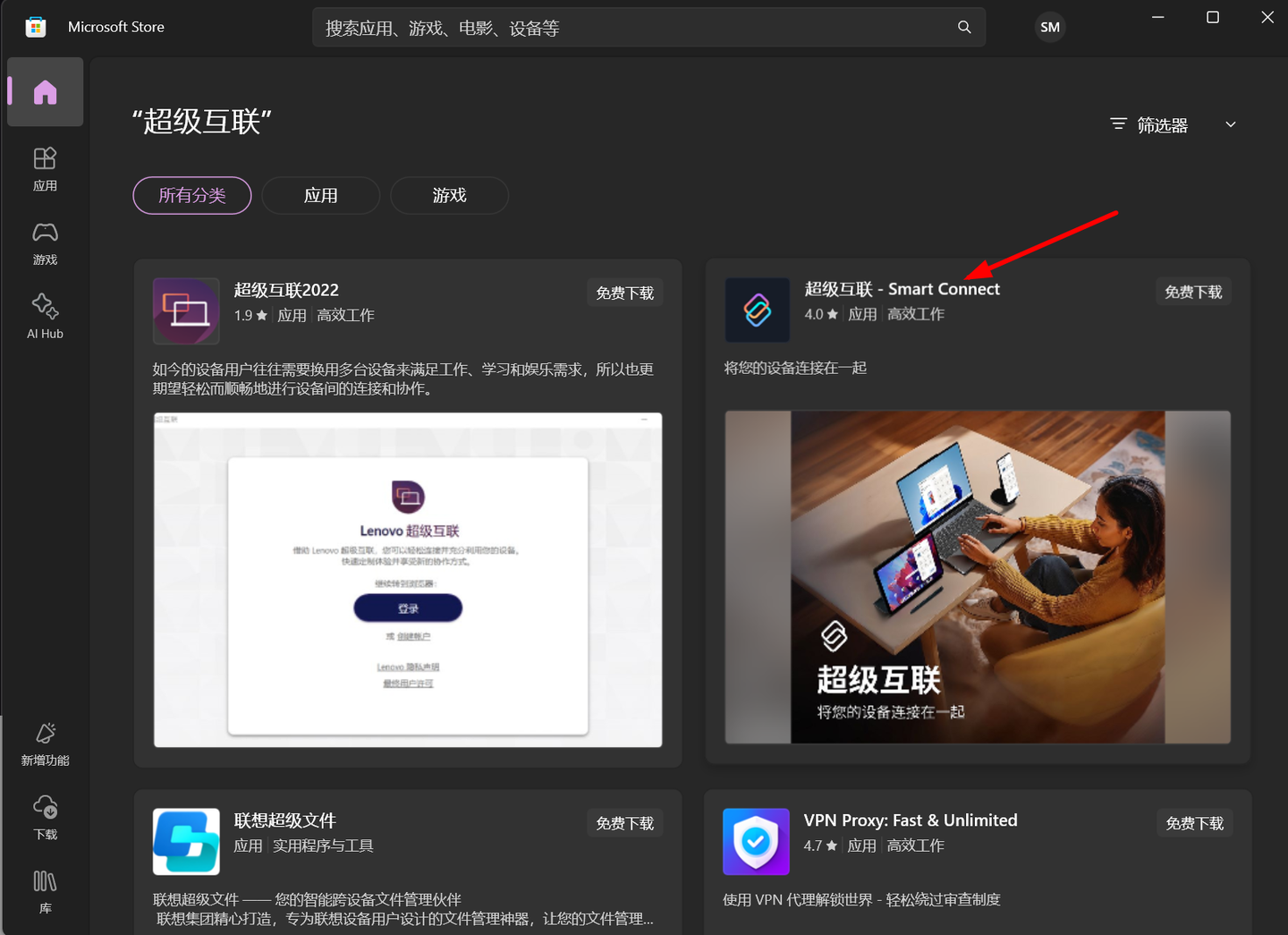Click the 将您的设备连接在一起 description text
Image resolution: width=1288 pixels, height=935 pixels.
[x=795, y=368]
